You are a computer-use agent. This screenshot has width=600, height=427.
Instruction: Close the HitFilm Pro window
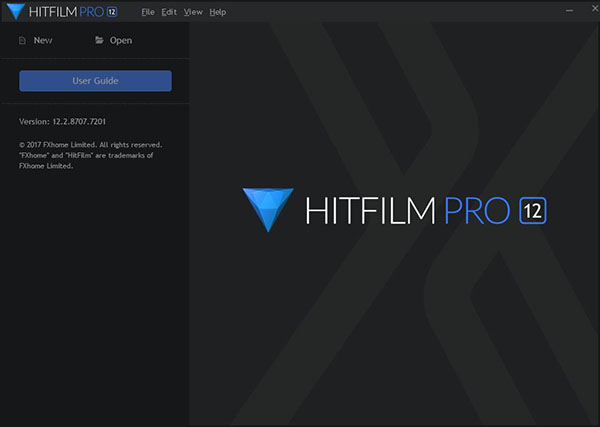click(x=595, y=9)
